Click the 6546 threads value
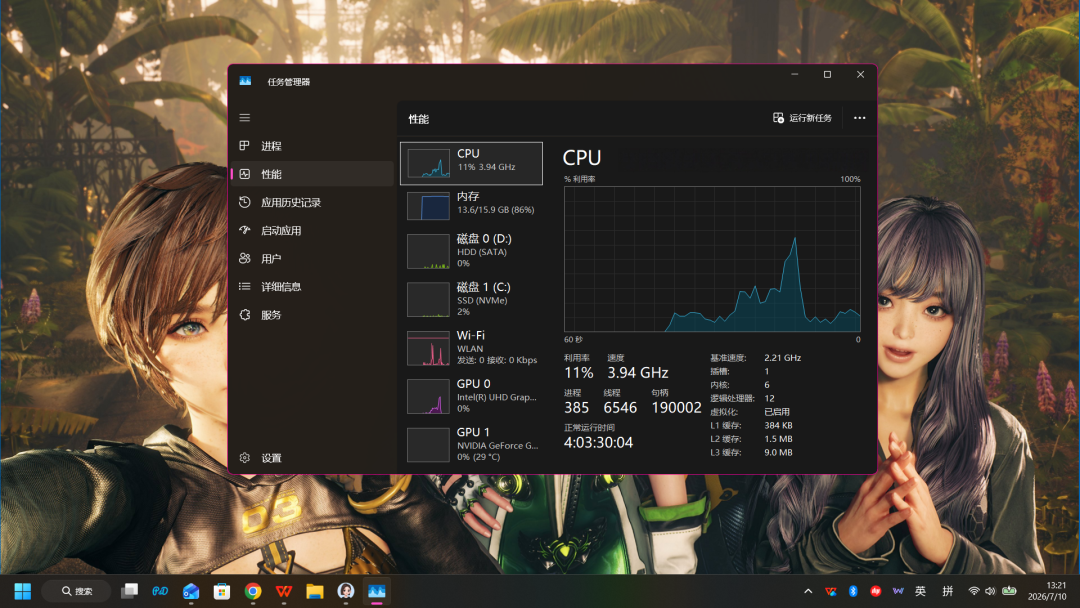The width and height of the screenshot is (1080, 608). tap(621, 408)
